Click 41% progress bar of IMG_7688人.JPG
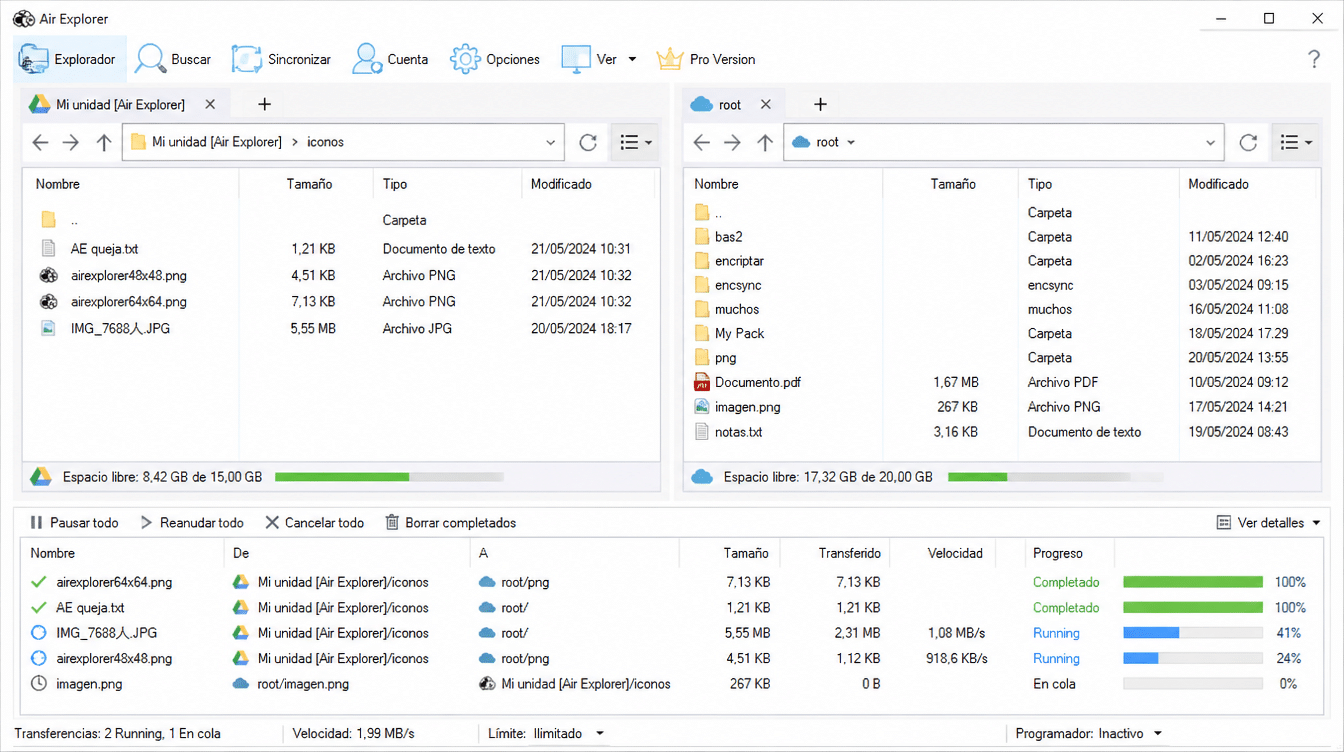This screenshot has width=1344, height=752. point(1193,633)
